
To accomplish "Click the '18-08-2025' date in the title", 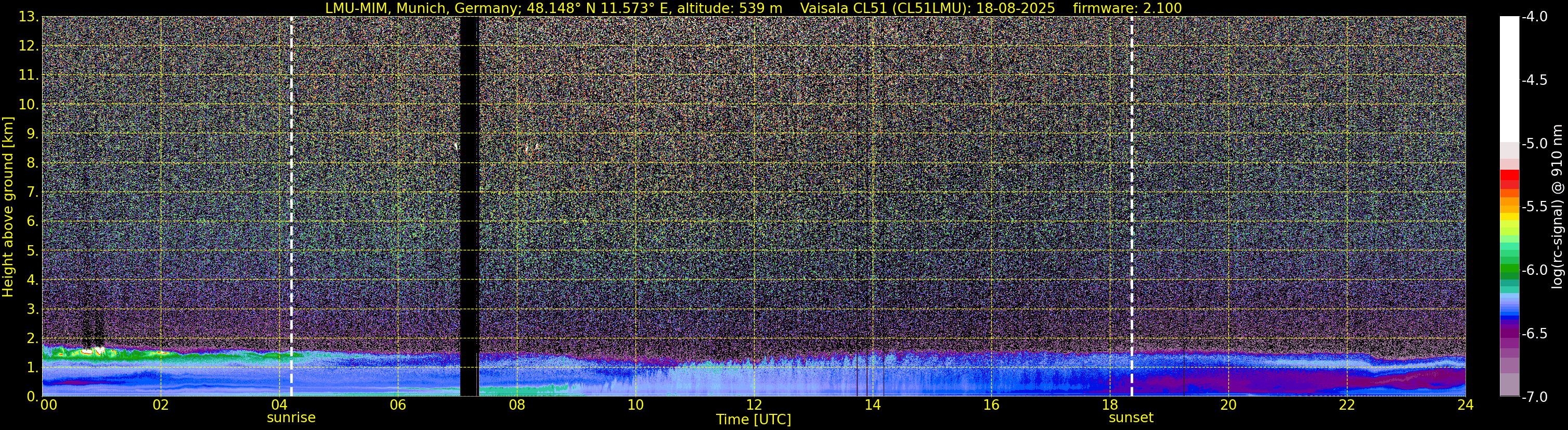I will point(1015,8).
